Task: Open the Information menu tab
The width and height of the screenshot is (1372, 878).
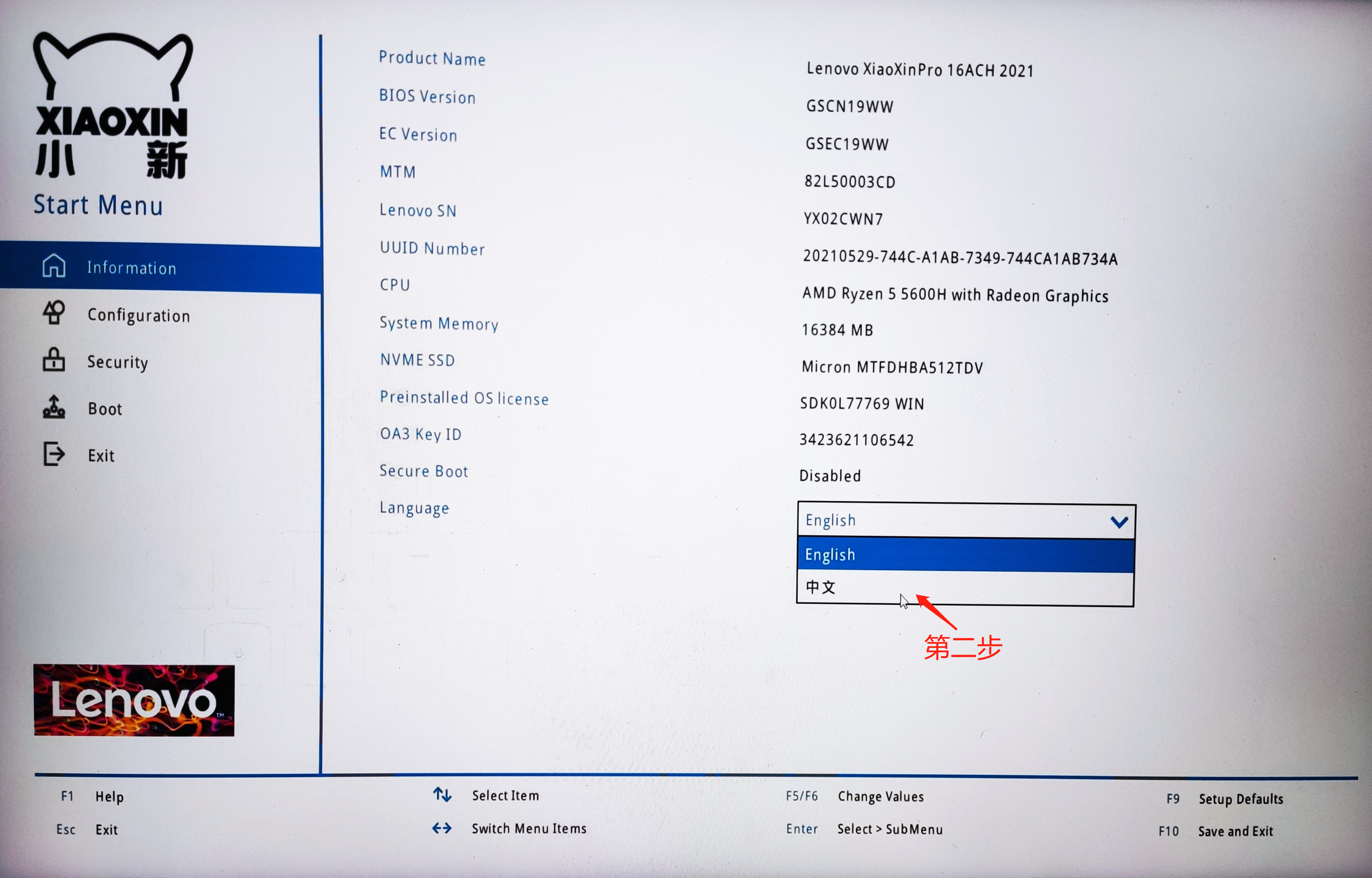Action: pos(161,267)
